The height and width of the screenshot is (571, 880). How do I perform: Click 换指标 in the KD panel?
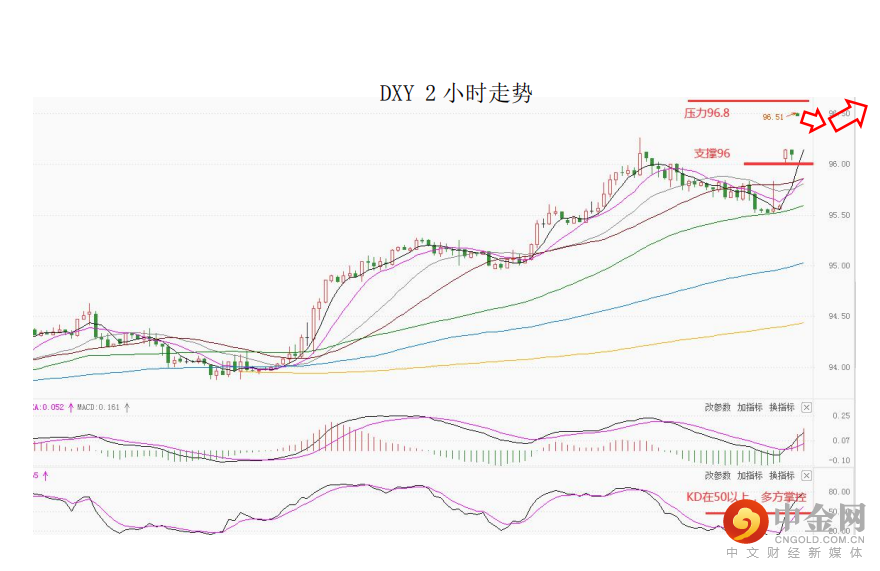782,476
